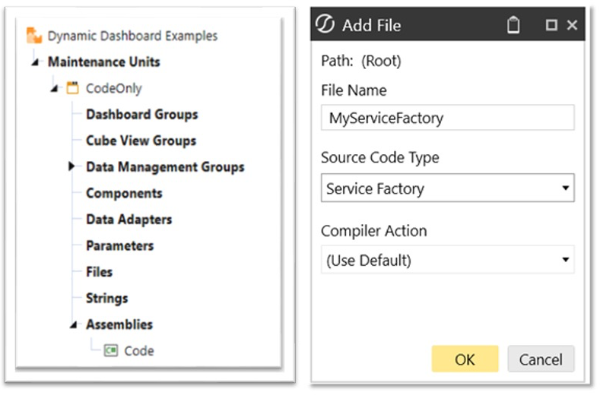Select Dynamic Dashboard Examples in the tree
Image resolution: width=600 pixels, height=395 pixels.
(132, 36)
